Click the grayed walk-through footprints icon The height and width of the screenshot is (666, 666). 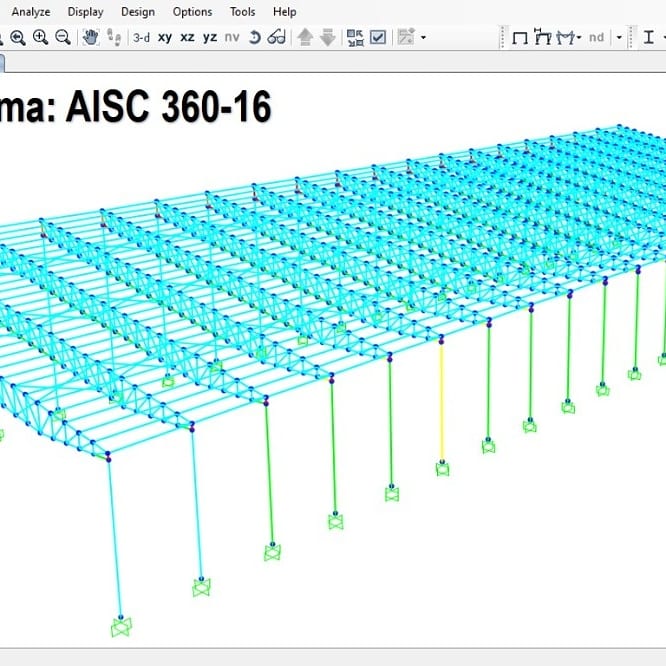113,37
